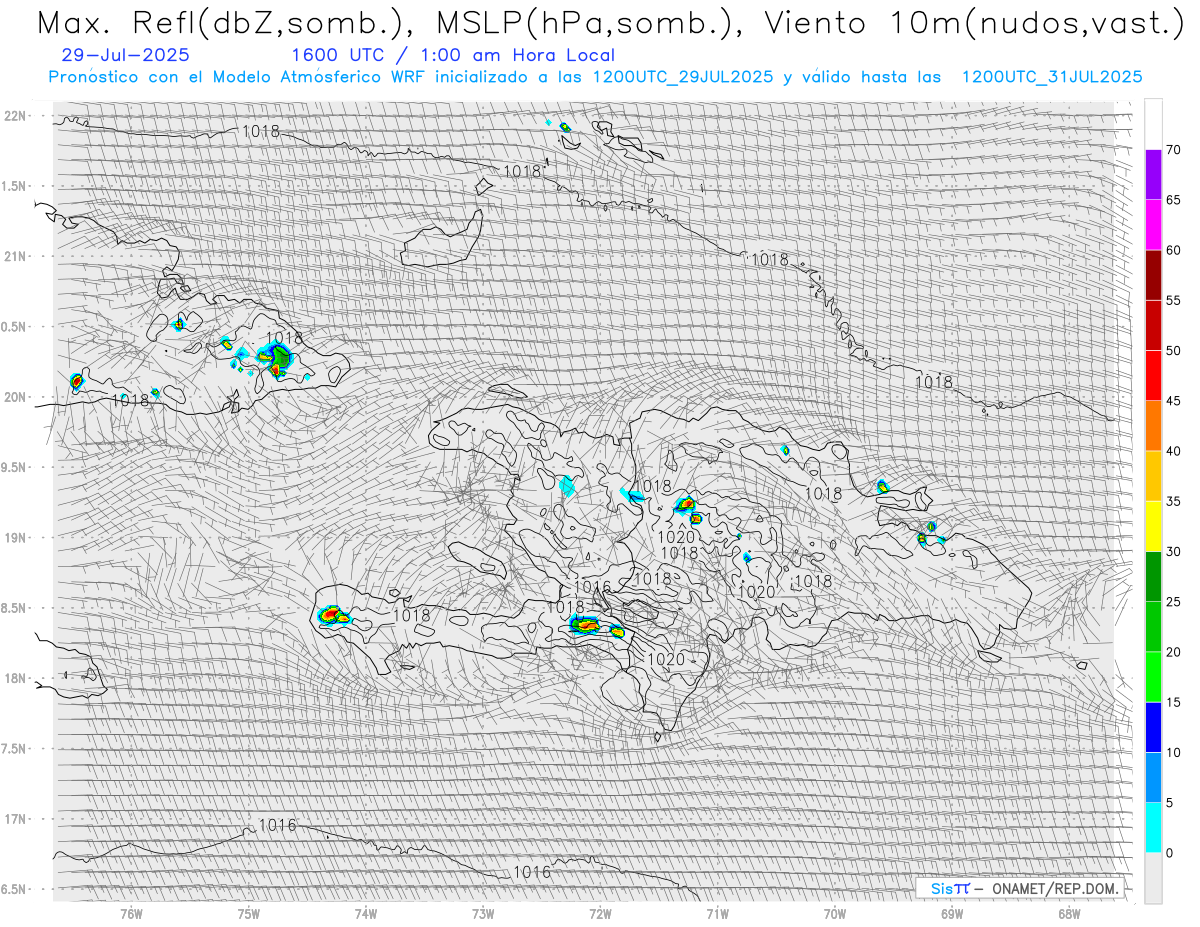Pick the dark blue 10–15 dBZ color band
Viewport: 1200px width, 927px height.
click(x=1153, y=727)
